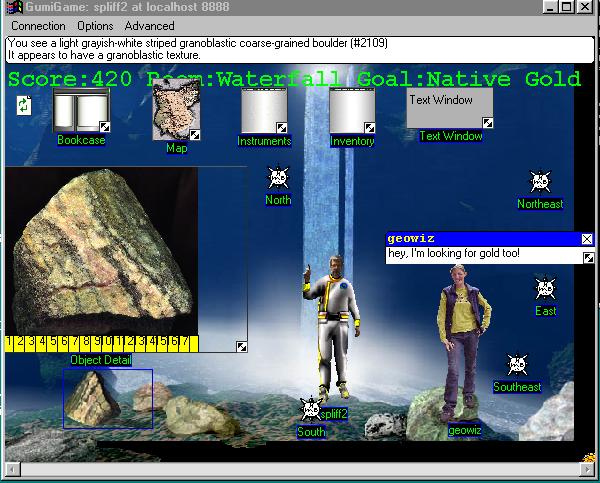Expand the Object Detail panel corner arrow
Viewport: 600px width, 483px height.
pyautogui.click(x=241, y=347)
